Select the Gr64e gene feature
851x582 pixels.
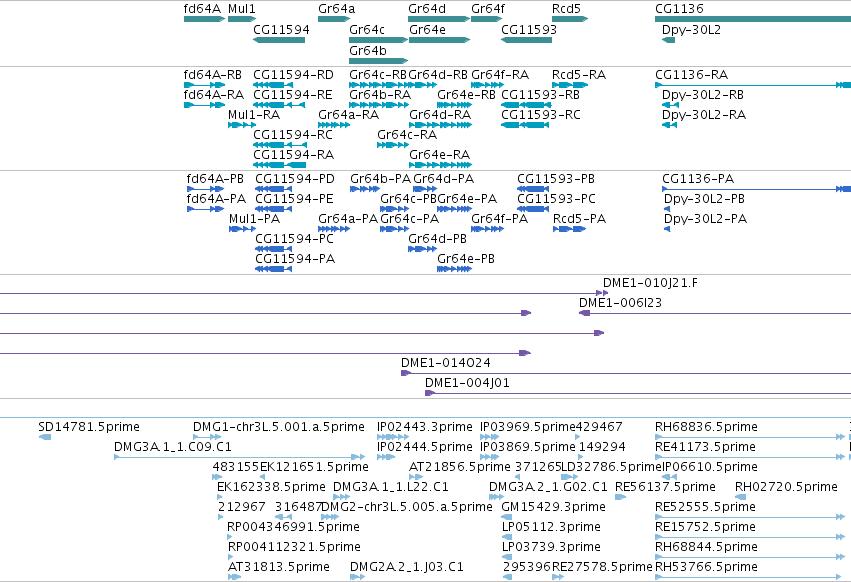pyautogui.click(x=440, y=40)
